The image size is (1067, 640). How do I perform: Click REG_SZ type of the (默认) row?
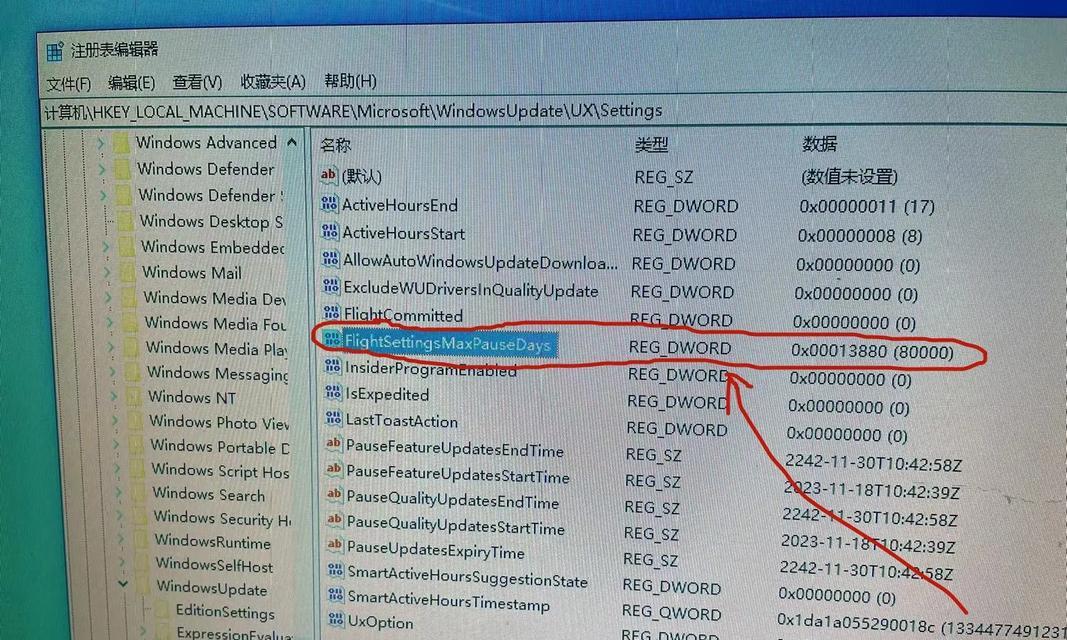click(663, 178)
